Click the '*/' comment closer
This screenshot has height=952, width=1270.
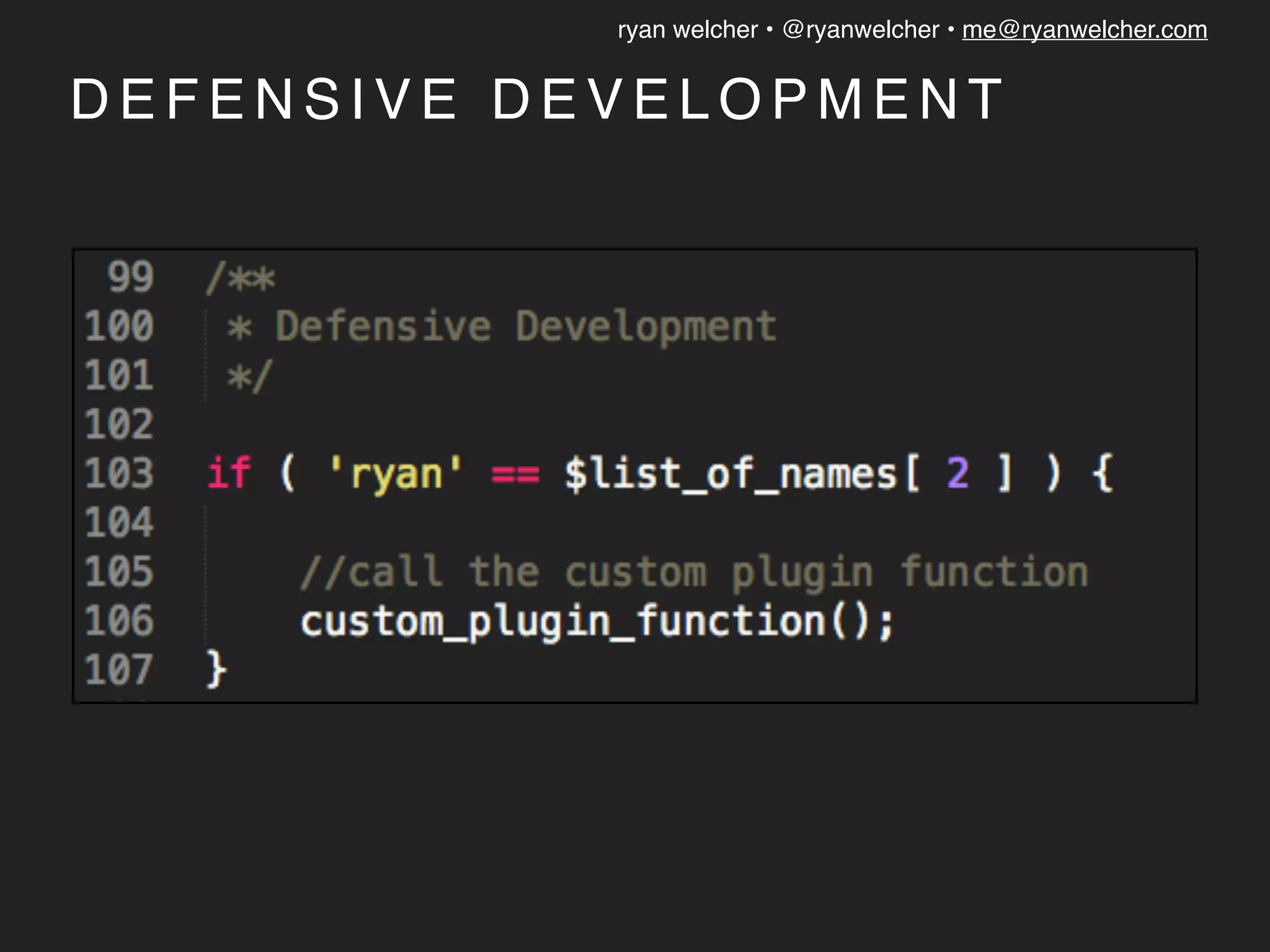tap(249, 376)
